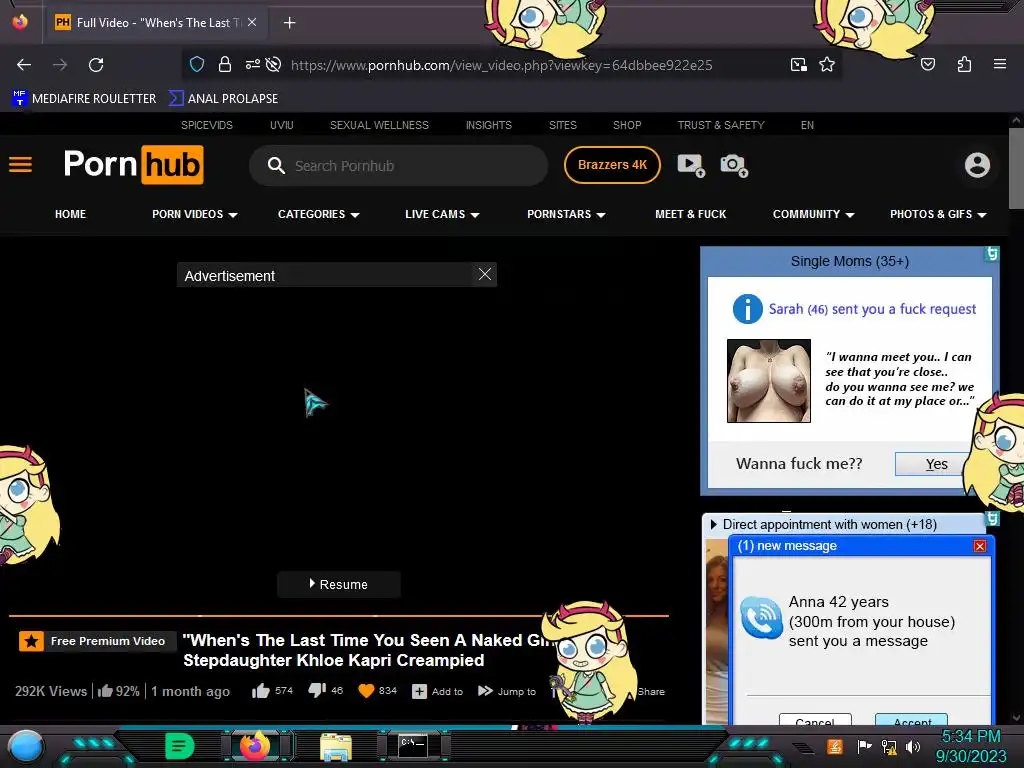1024x768 pixels.
Task: Open the orange hamburger site menu
Action: pyautogui.click(x=20, y=165)
